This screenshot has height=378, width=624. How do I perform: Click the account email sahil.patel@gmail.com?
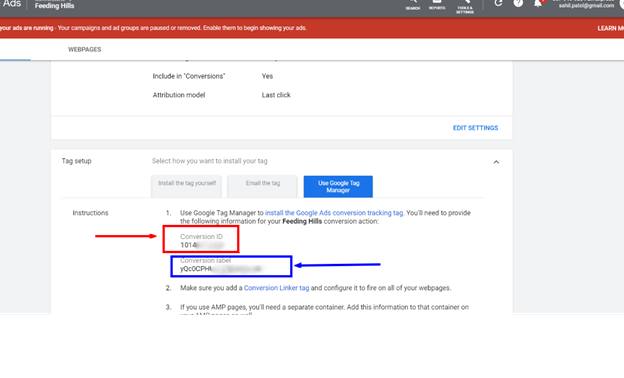point(586,5)
